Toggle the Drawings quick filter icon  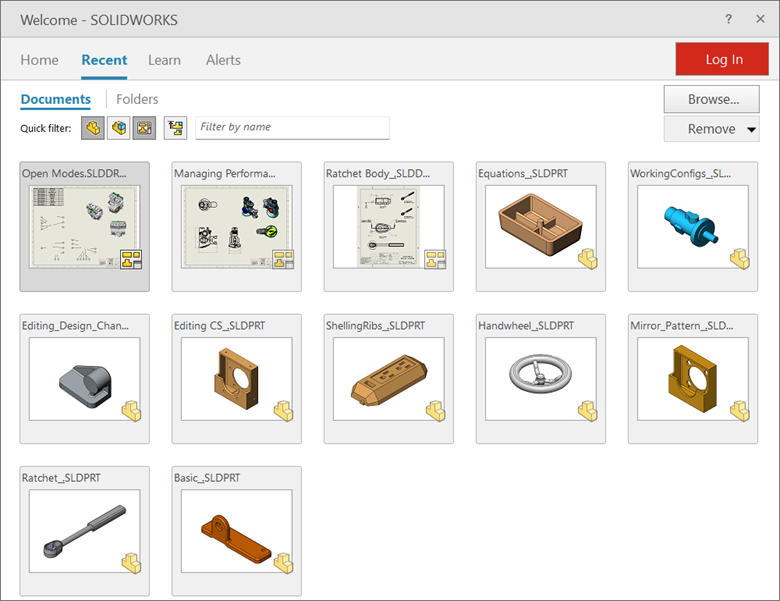click(x=144, y=128)
